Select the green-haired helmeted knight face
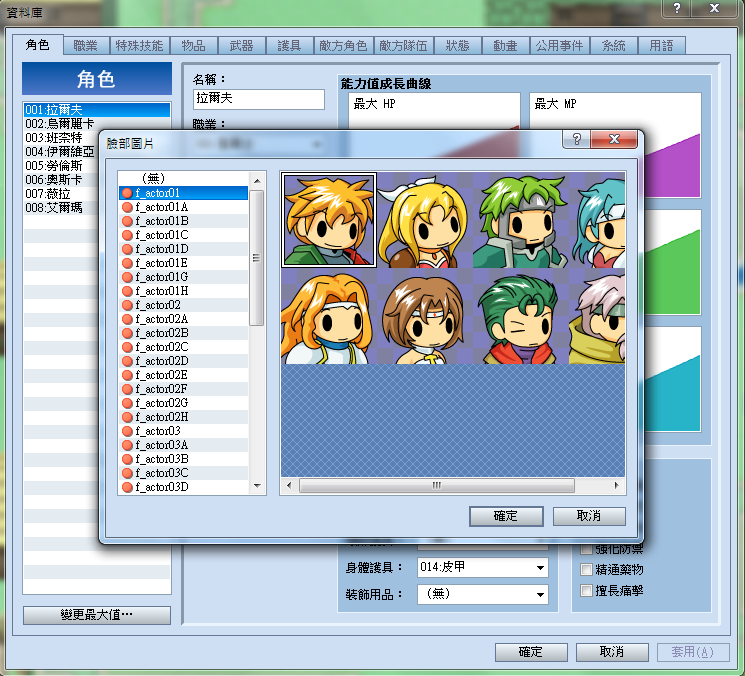Viewport: 745px width, 676px height. (x=520, y=220)
